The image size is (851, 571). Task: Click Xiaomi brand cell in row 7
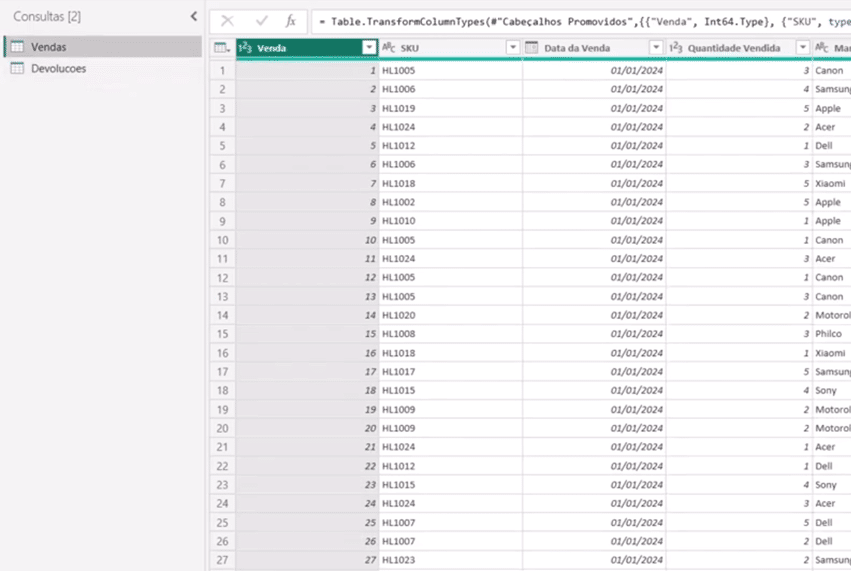[x=831, y=183]
